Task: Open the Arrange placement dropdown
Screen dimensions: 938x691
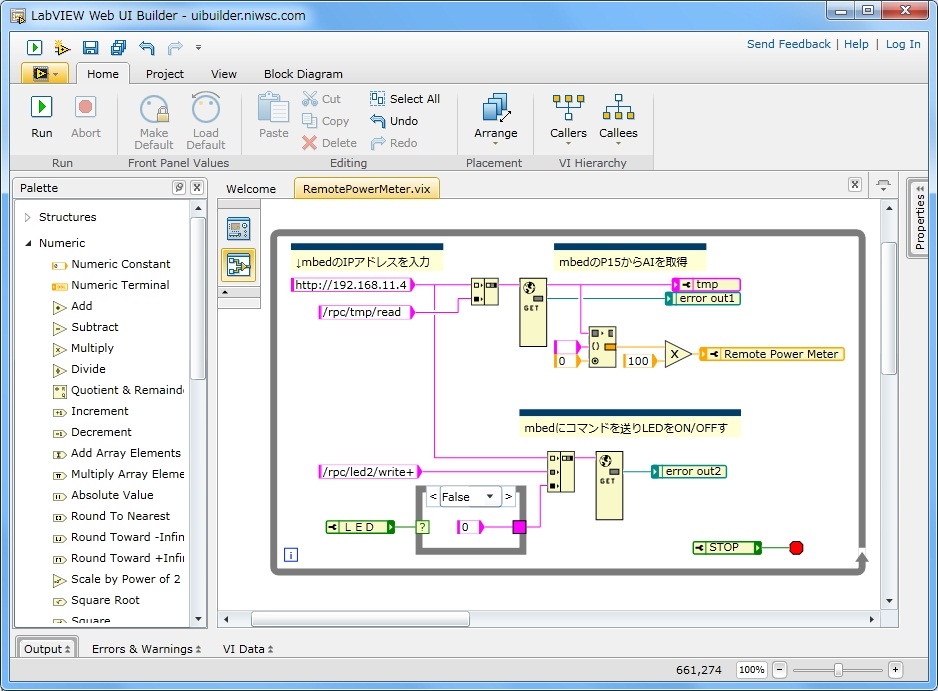Action: pyautogui.click(x=496, y=119)
